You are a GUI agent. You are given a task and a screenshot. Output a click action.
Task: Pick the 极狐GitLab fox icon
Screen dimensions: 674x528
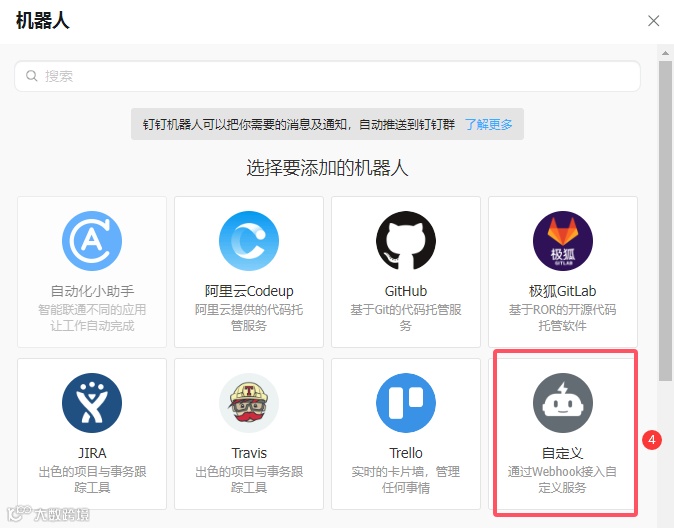coord(563,241)
